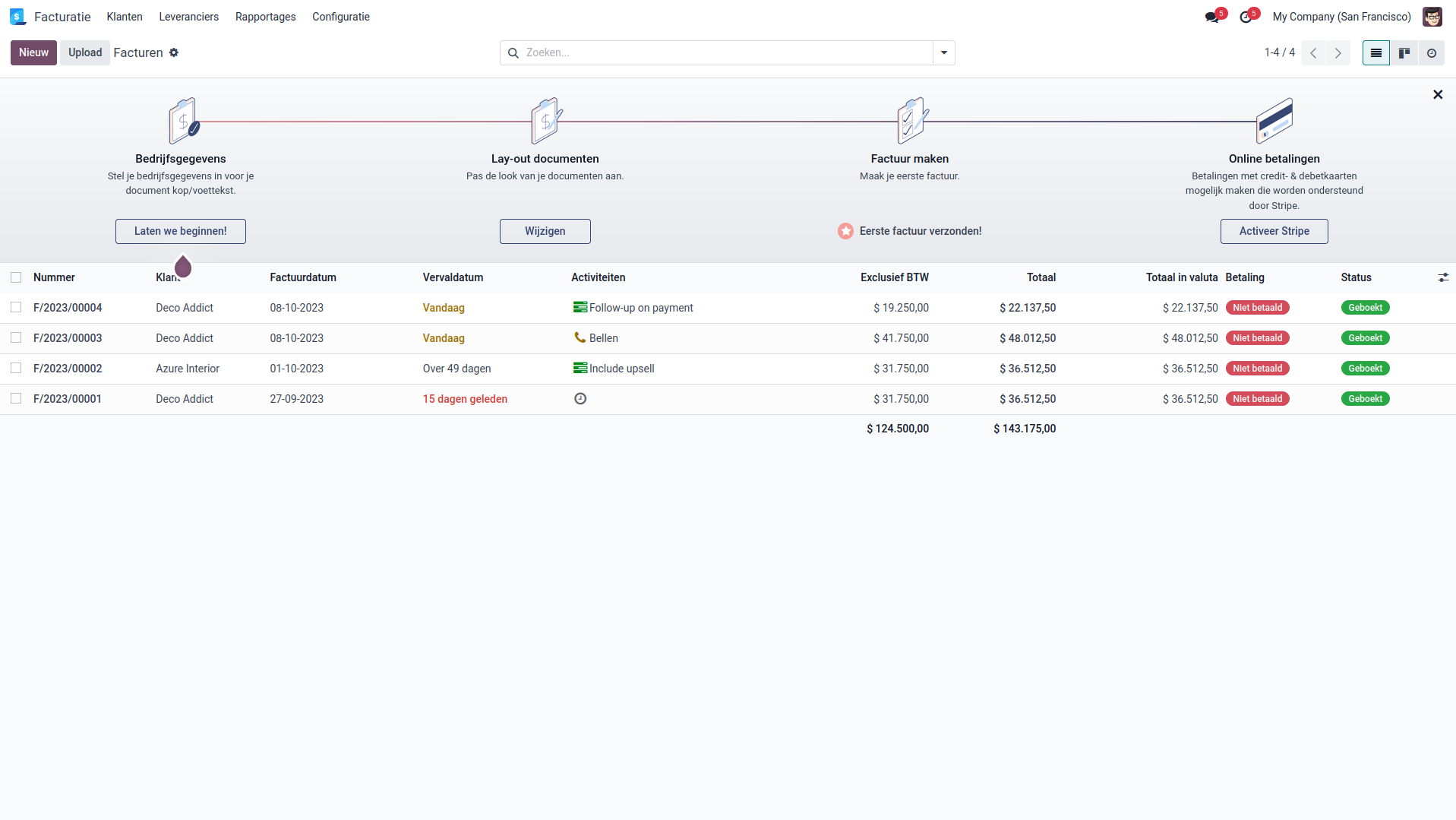Open the activities clock notification icon
Image resolution: width=1456 pixels, height=820 pixels.
(x=1246, y=17)
